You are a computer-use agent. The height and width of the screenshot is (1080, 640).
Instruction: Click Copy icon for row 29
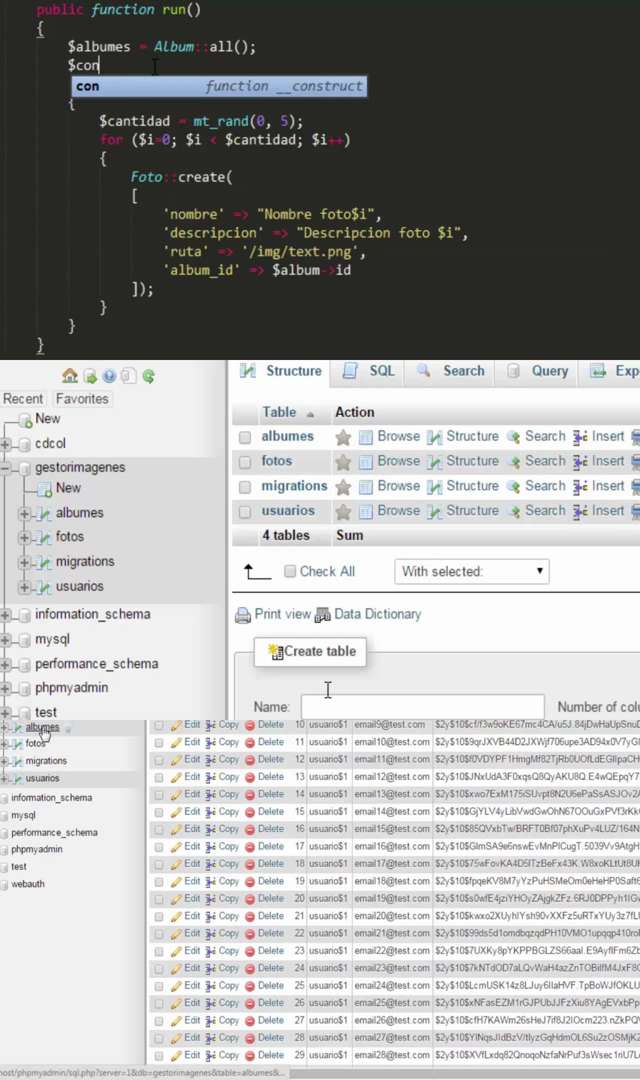[x=211, y=1055]
